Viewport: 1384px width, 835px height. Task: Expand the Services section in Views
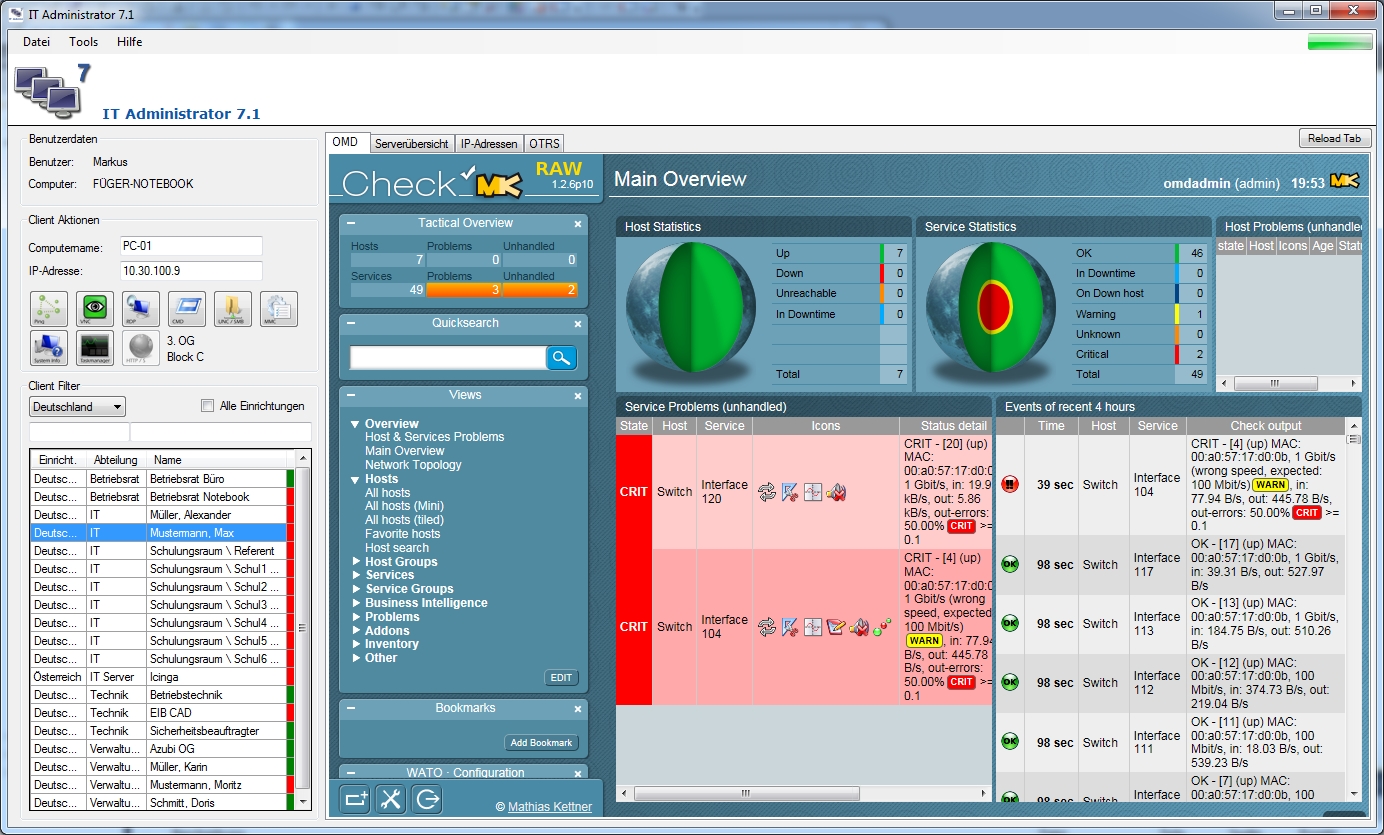pos(356,575)
